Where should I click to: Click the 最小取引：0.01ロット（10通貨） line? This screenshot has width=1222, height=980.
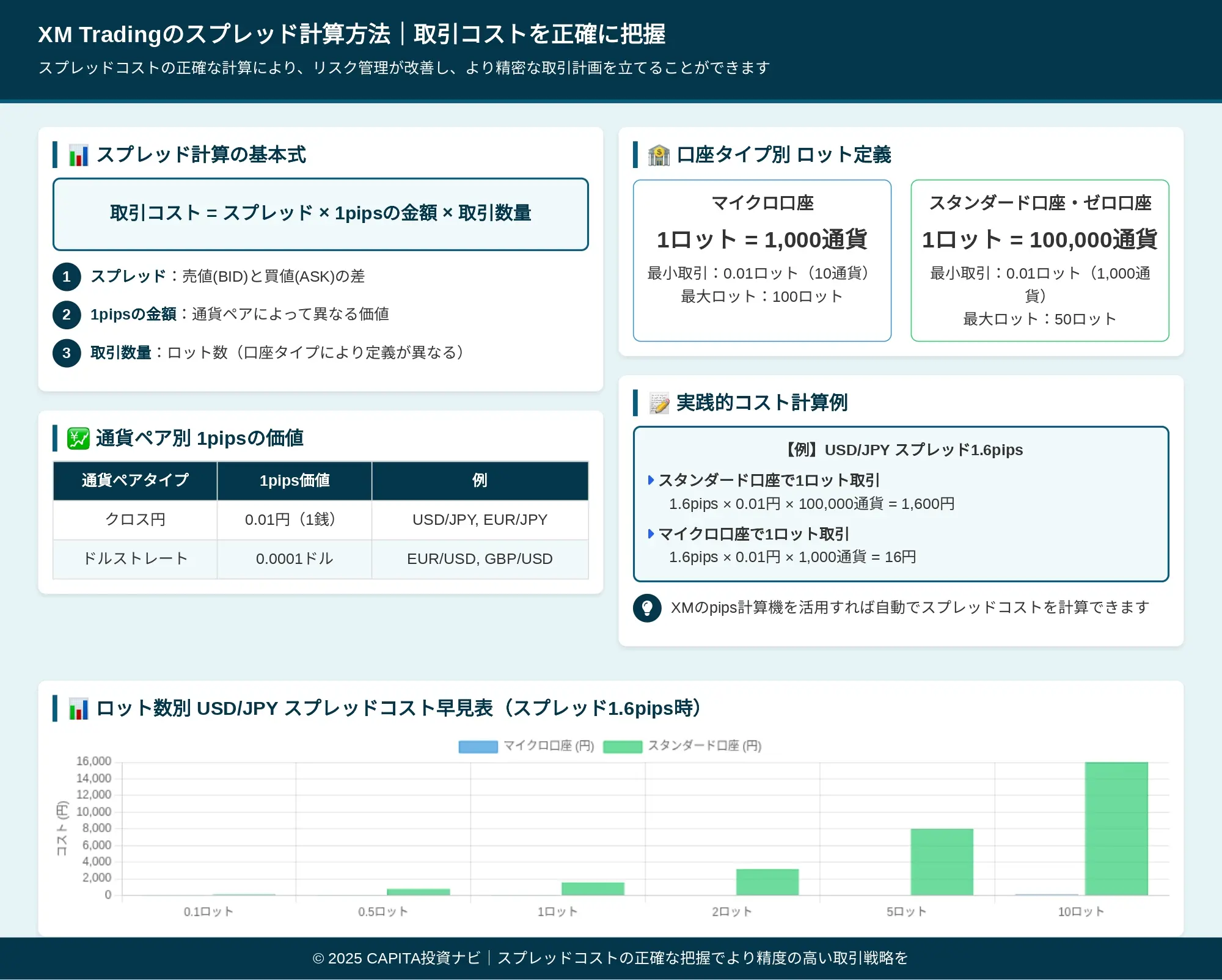(x=763, y=274)
